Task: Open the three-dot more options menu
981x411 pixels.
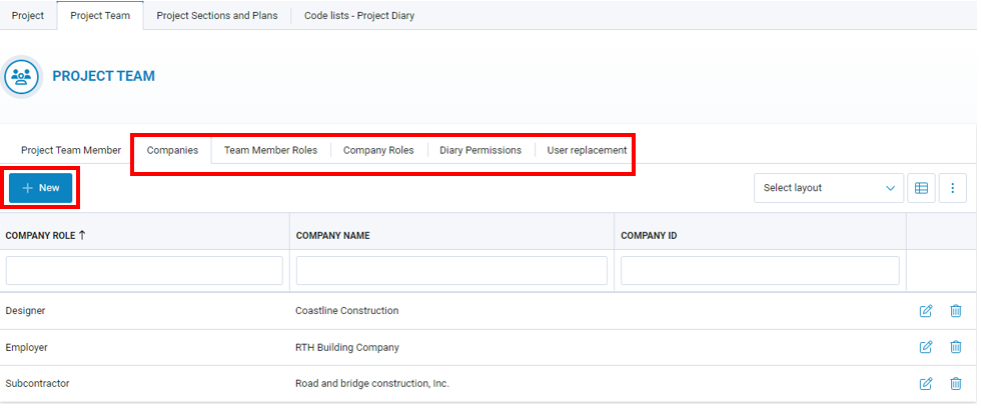Action: [x=953, y=188]
